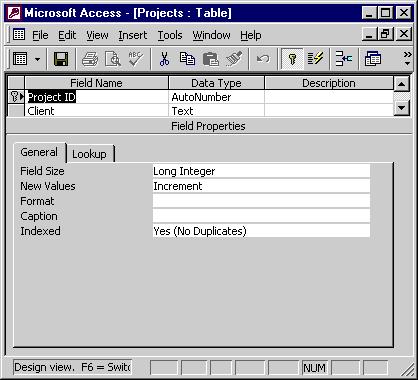Open the Window menu

(x=211, y=35)
